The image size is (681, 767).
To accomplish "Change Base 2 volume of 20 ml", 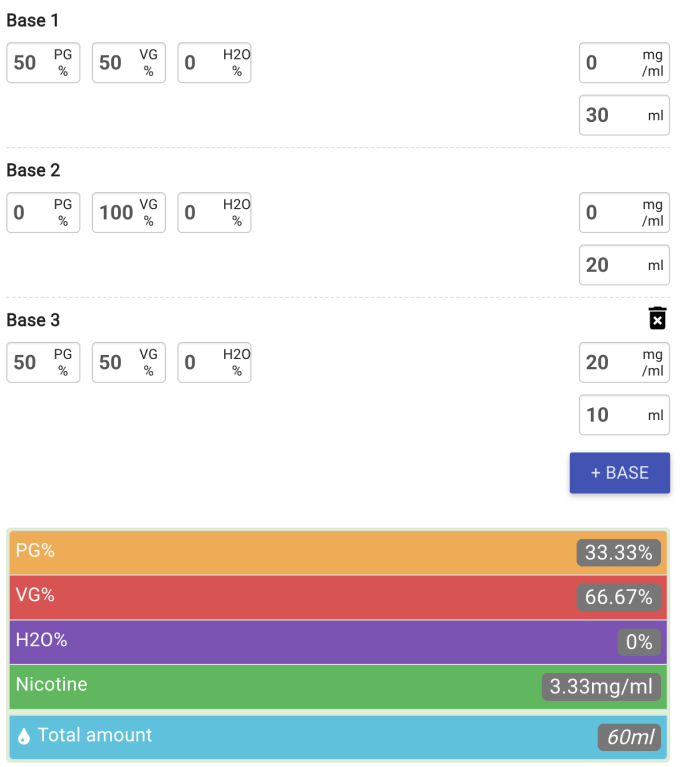I will pyautogui.click(x=624, y=265).
